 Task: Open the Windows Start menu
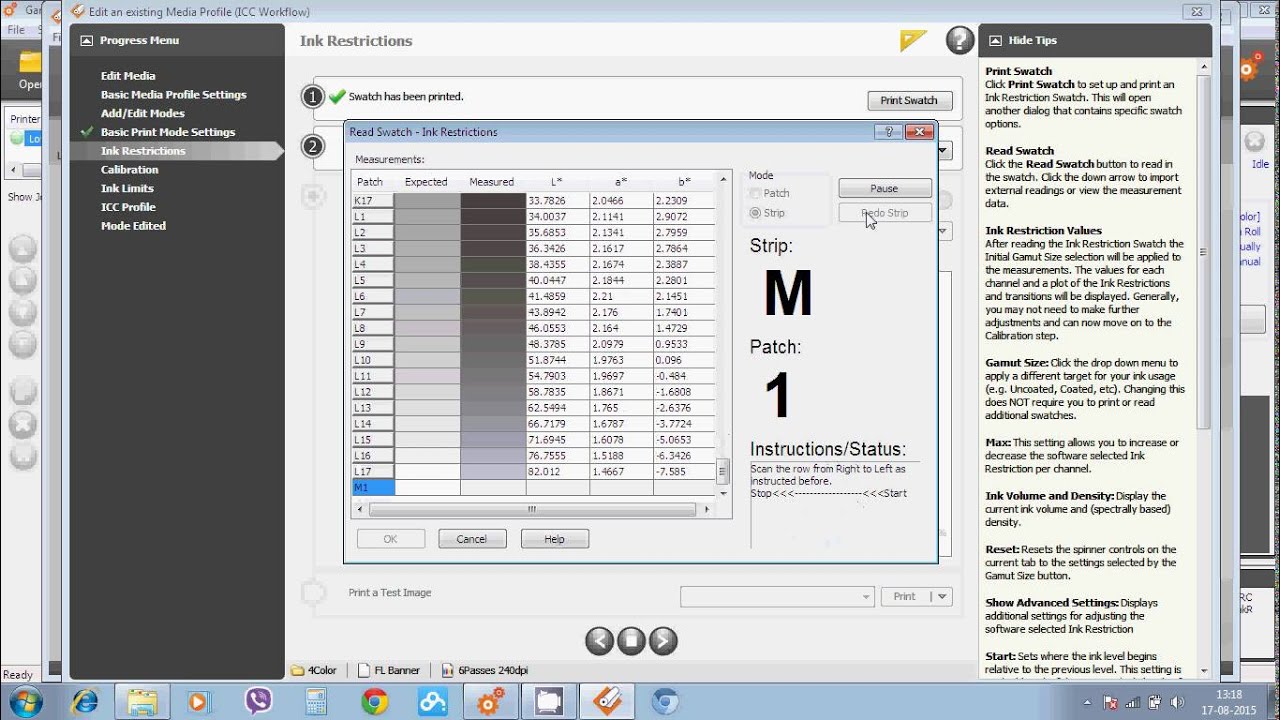click(x=24, y=700)
